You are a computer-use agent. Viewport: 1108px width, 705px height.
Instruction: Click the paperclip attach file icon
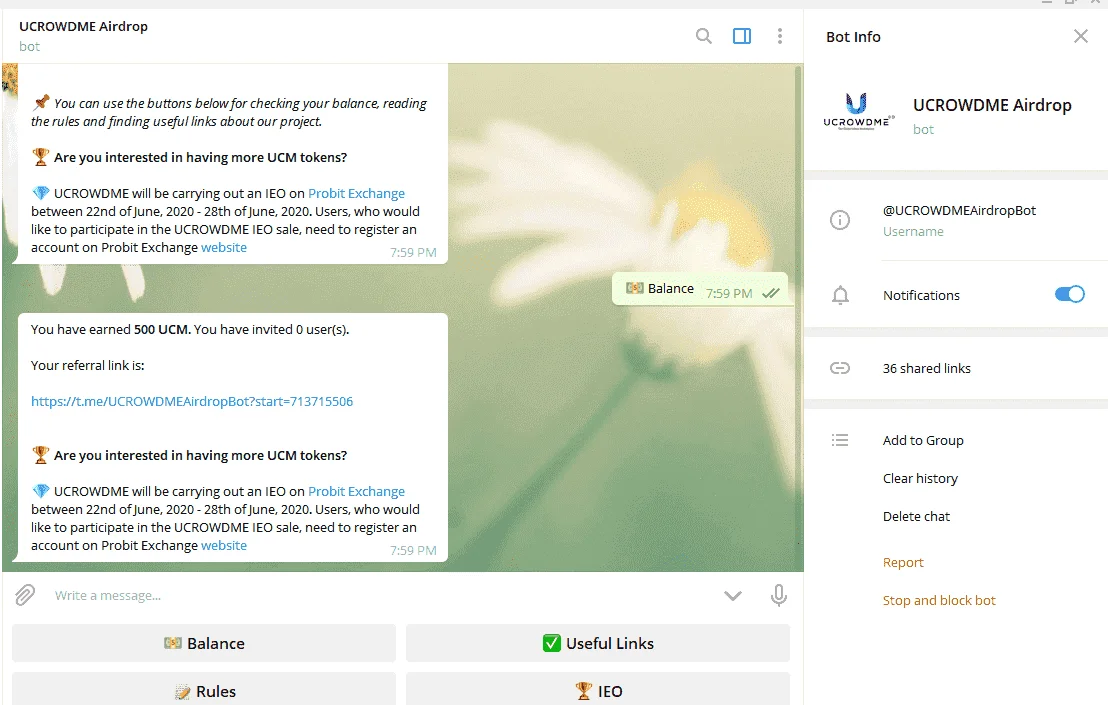click(x=25, y=595)
